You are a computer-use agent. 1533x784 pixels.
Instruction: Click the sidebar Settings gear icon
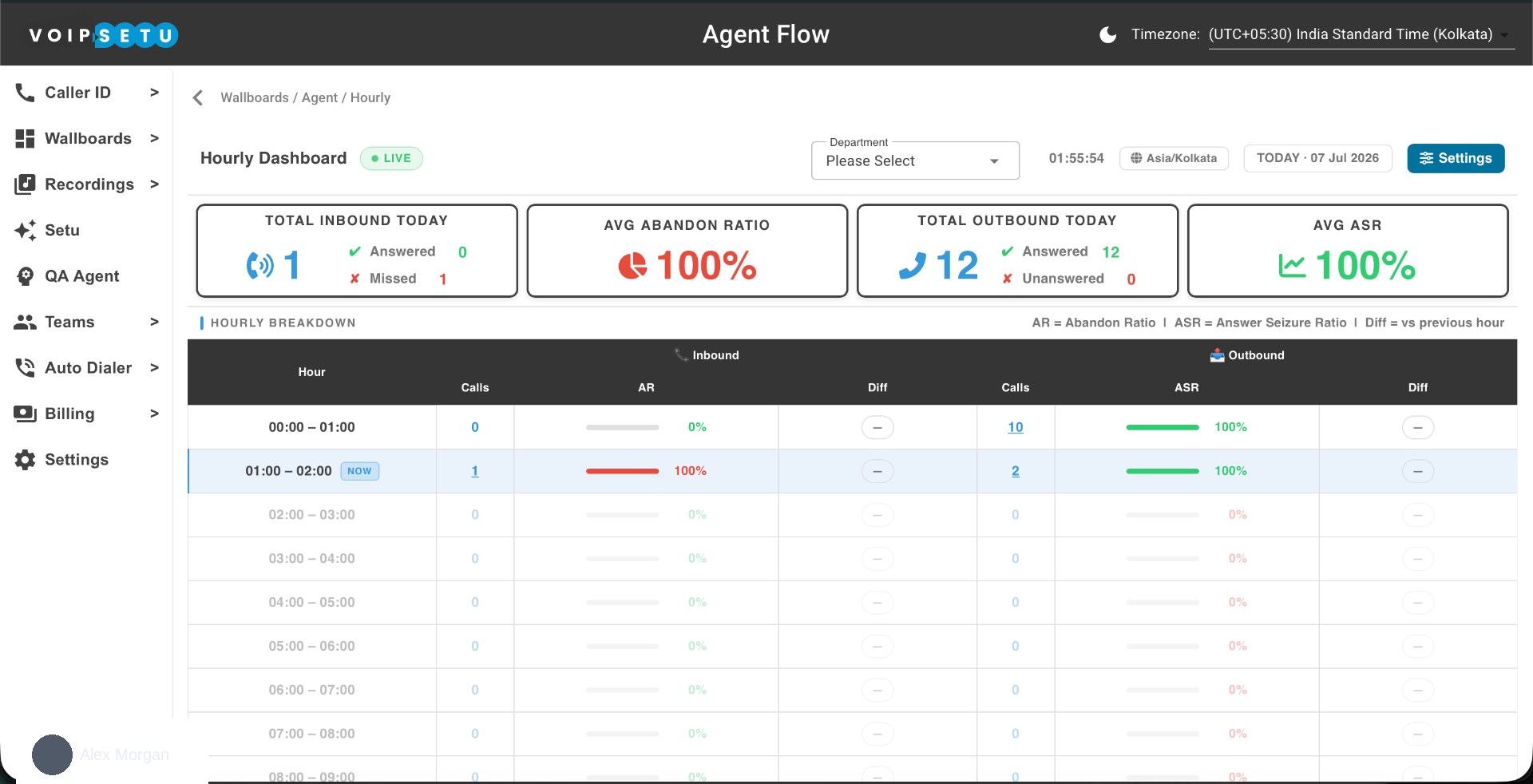point(25,460)
